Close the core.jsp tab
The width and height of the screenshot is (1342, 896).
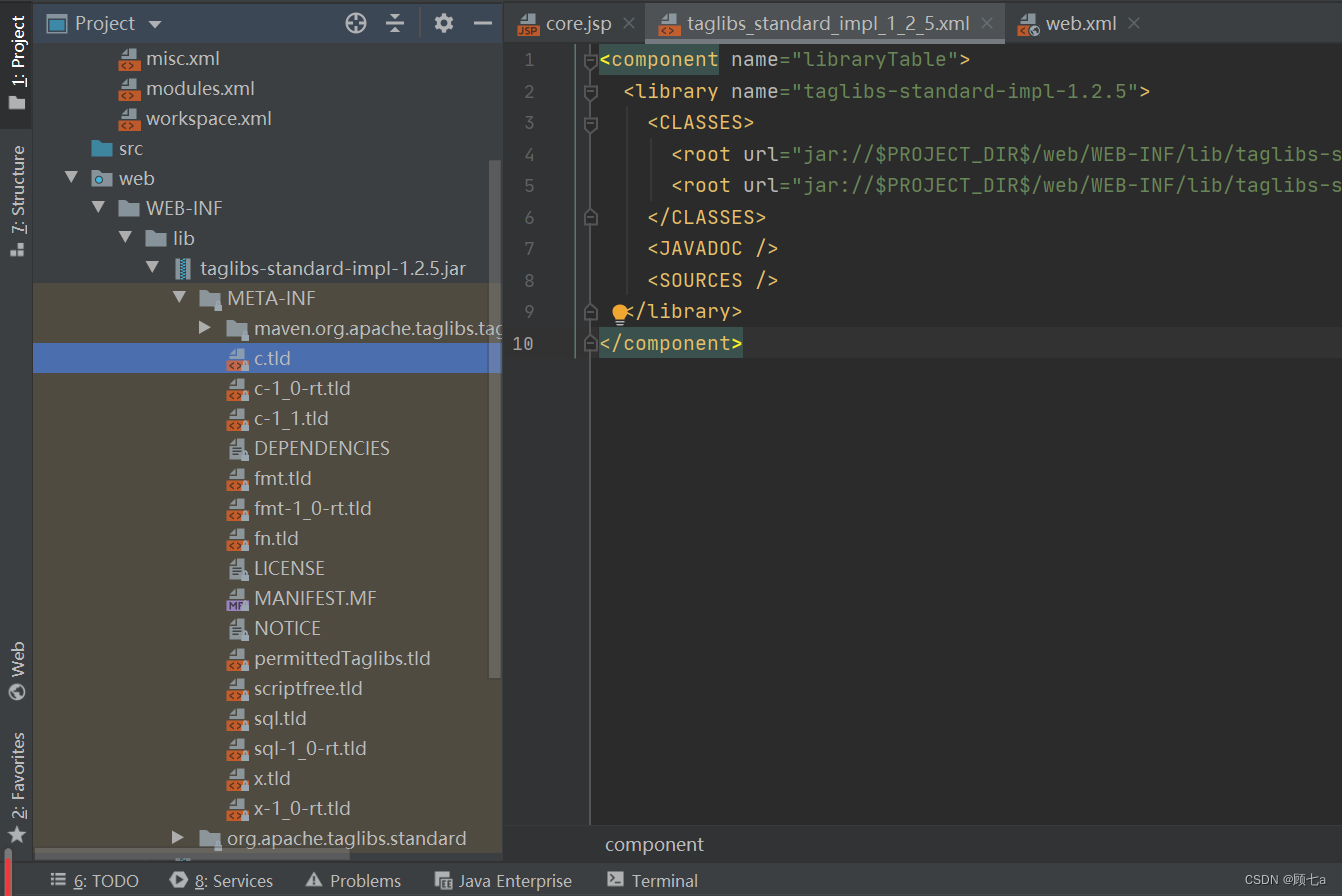[x=629, y=23]
